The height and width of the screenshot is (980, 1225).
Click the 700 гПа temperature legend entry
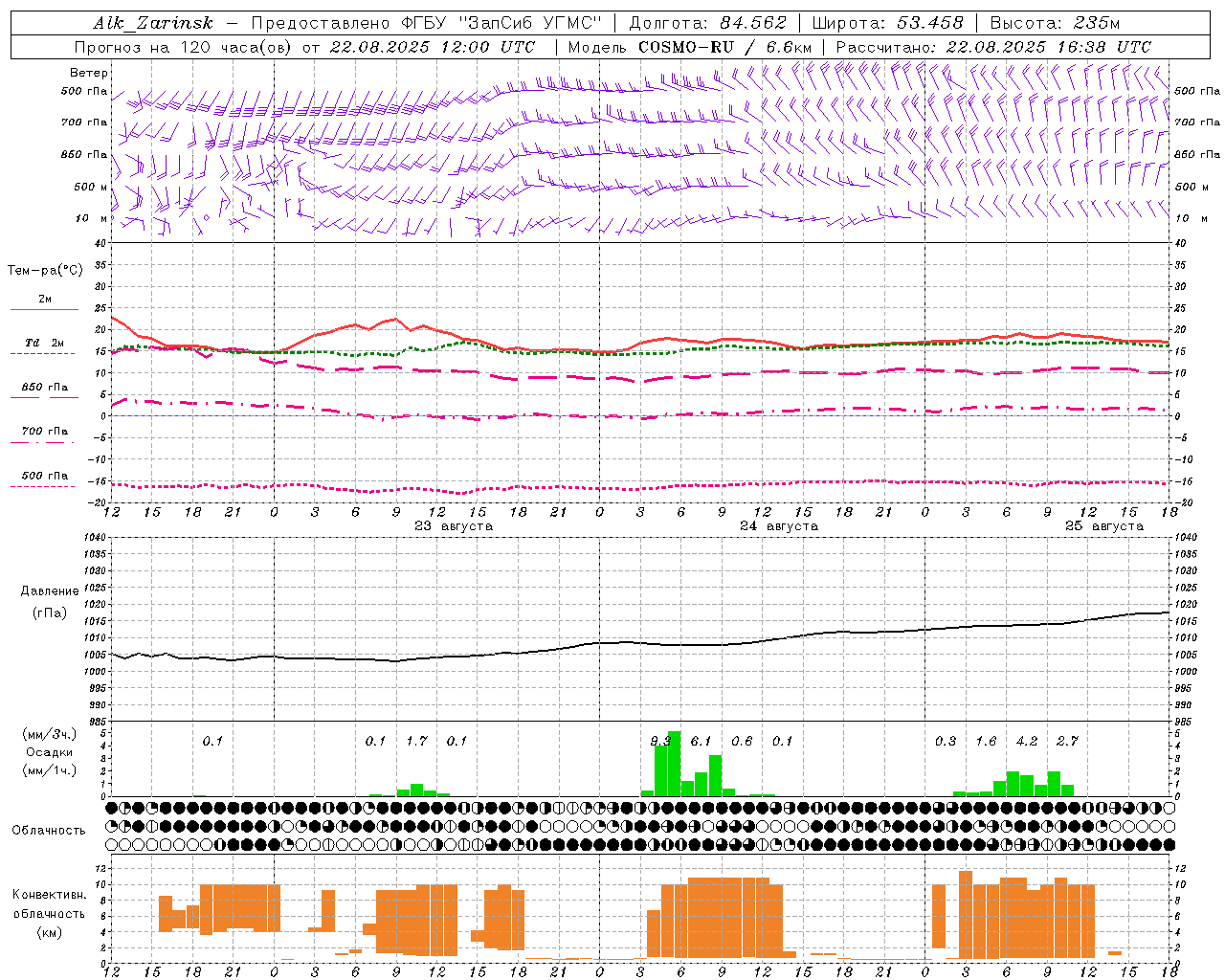pyautogui.click(x=45, y=432)
